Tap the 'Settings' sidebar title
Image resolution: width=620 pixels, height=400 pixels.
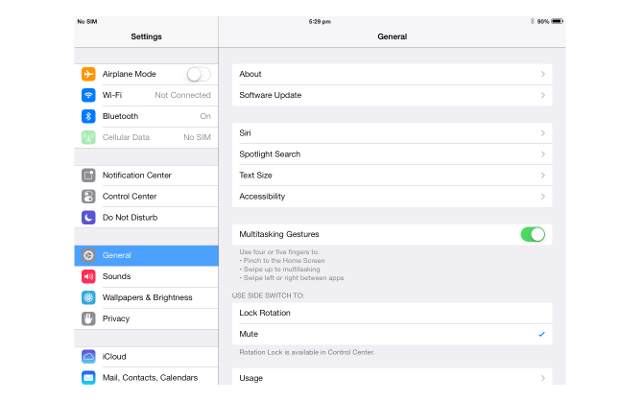click(x=146, y=36)
